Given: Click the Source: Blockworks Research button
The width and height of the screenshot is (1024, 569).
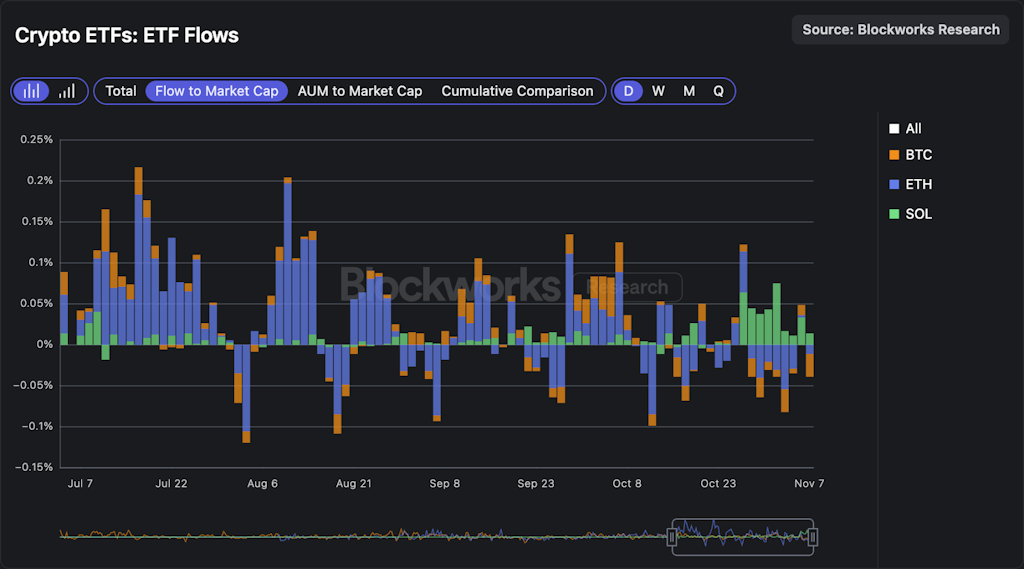Looking at the screenshot, I should 901,29.
